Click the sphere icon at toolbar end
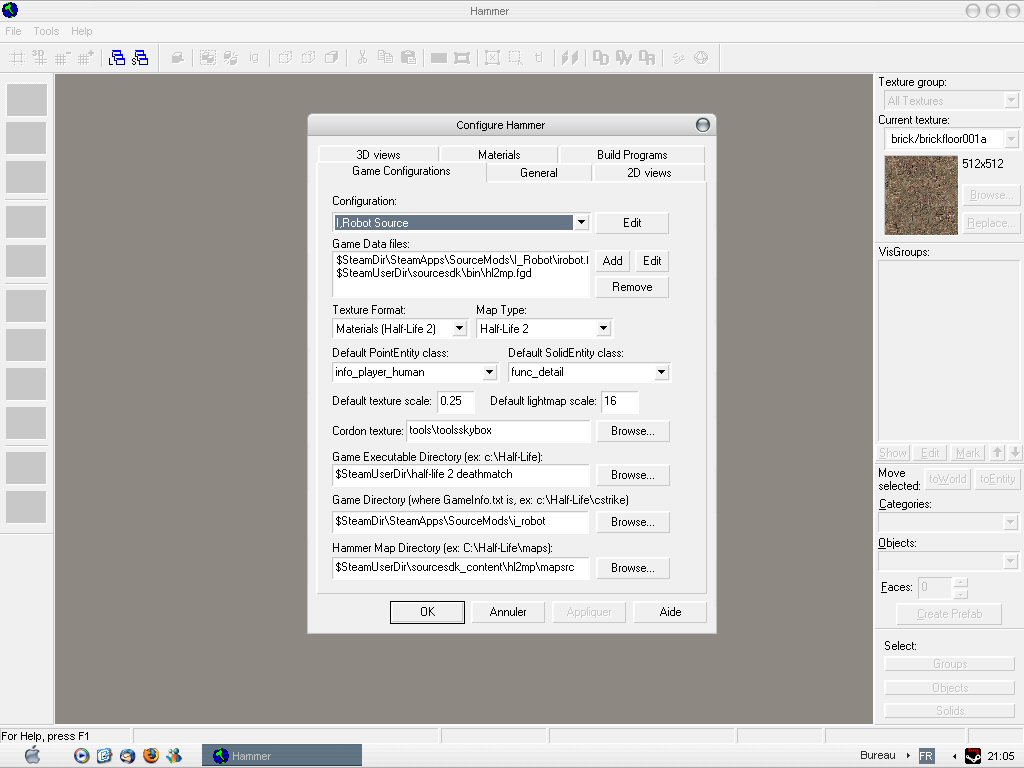 click(x=701, y=58)
